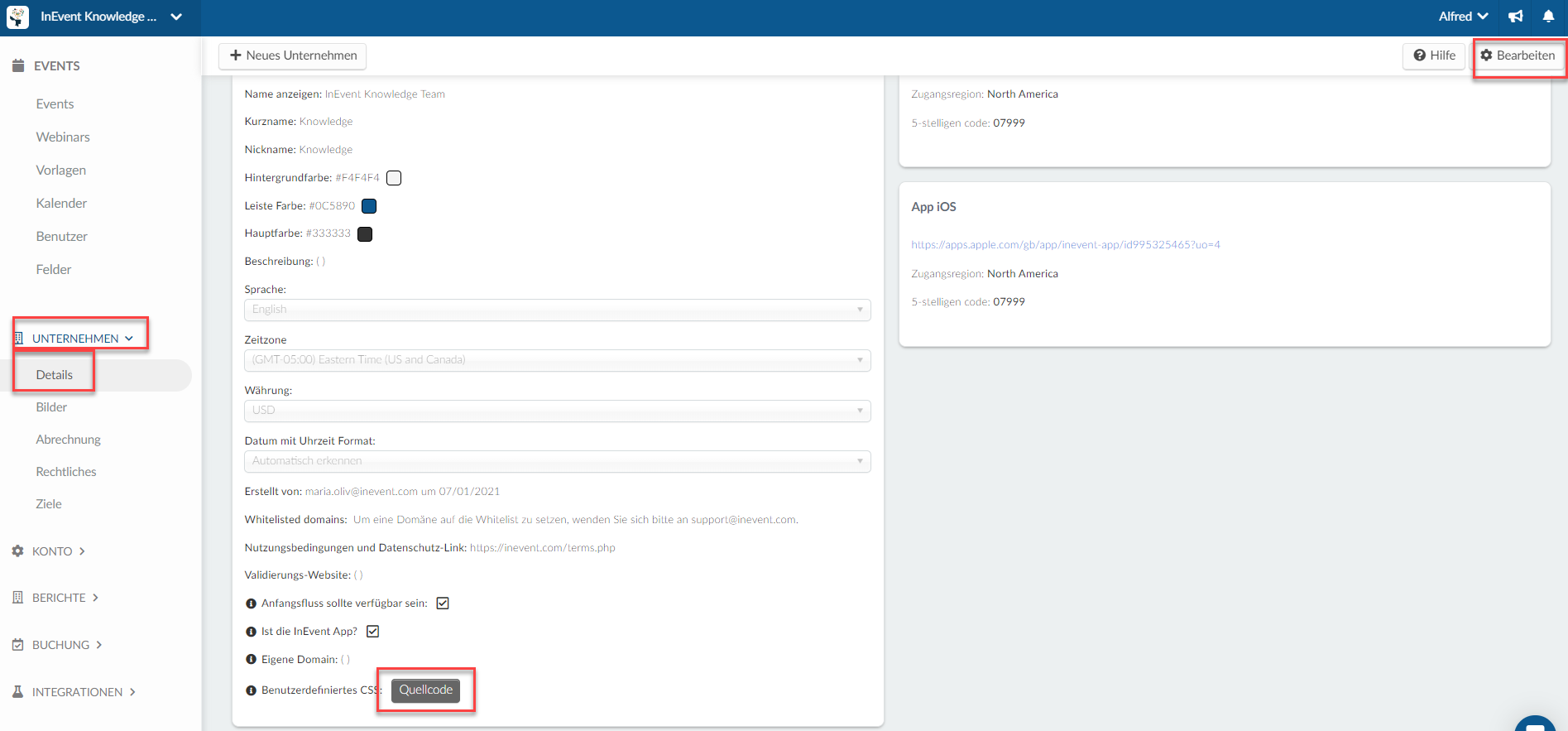Toggle the Ist die InEvent App checkbox
The height and width of the screenshot is (731, 1568).
[x=373, y=631]
